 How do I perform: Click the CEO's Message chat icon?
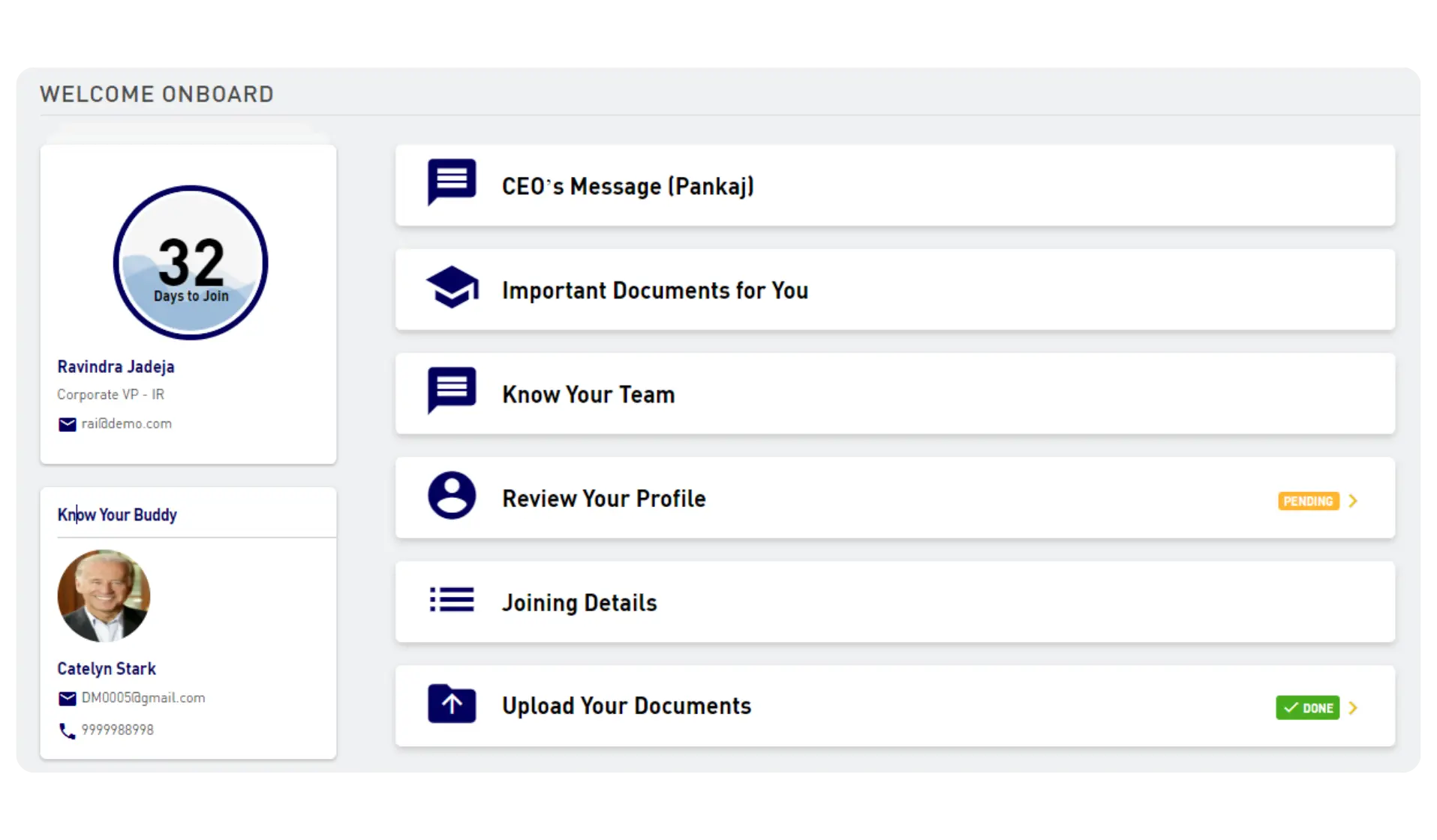click(x=451, y=181)
